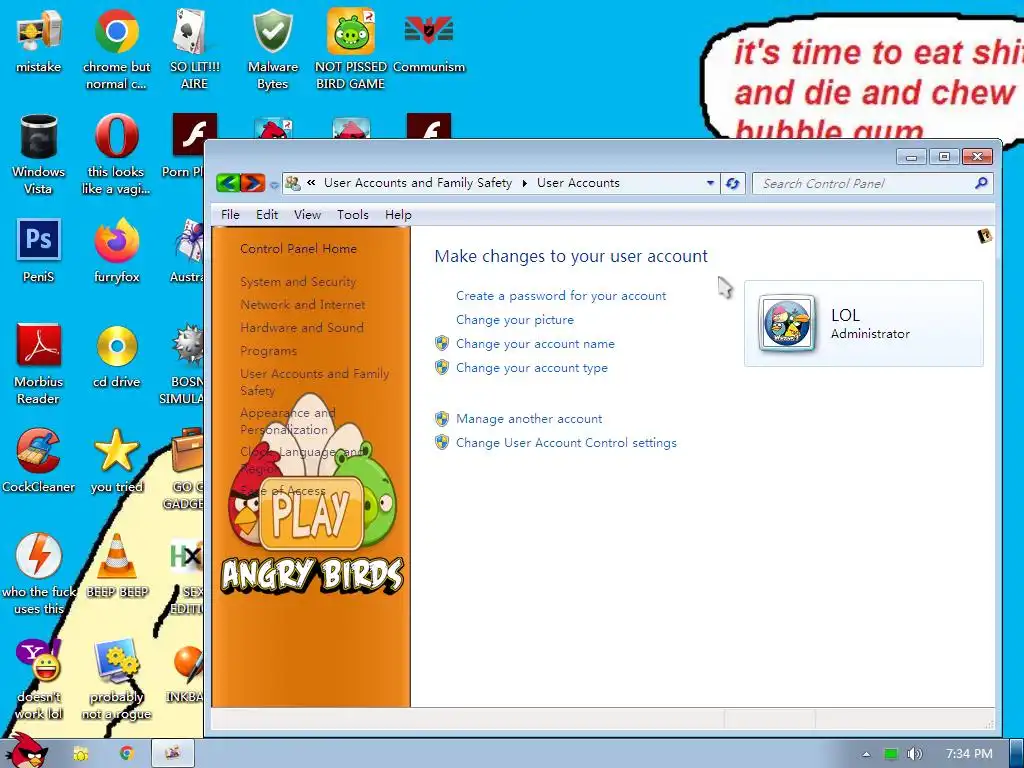Click the LOL account picture thumbnail
This screenshot has width=1024, height=768.
[786, 323]
